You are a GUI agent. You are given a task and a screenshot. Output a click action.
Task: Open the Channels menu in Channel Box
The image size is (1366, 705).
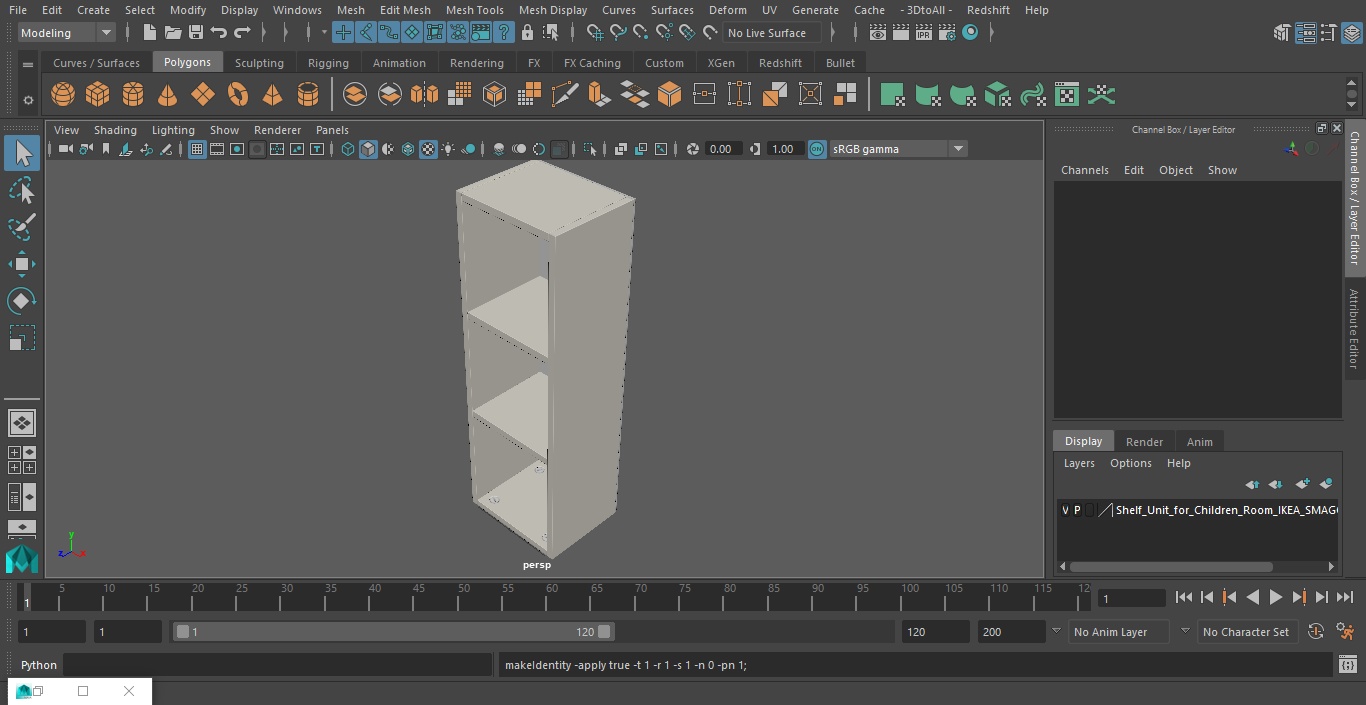click(1085, 170)
